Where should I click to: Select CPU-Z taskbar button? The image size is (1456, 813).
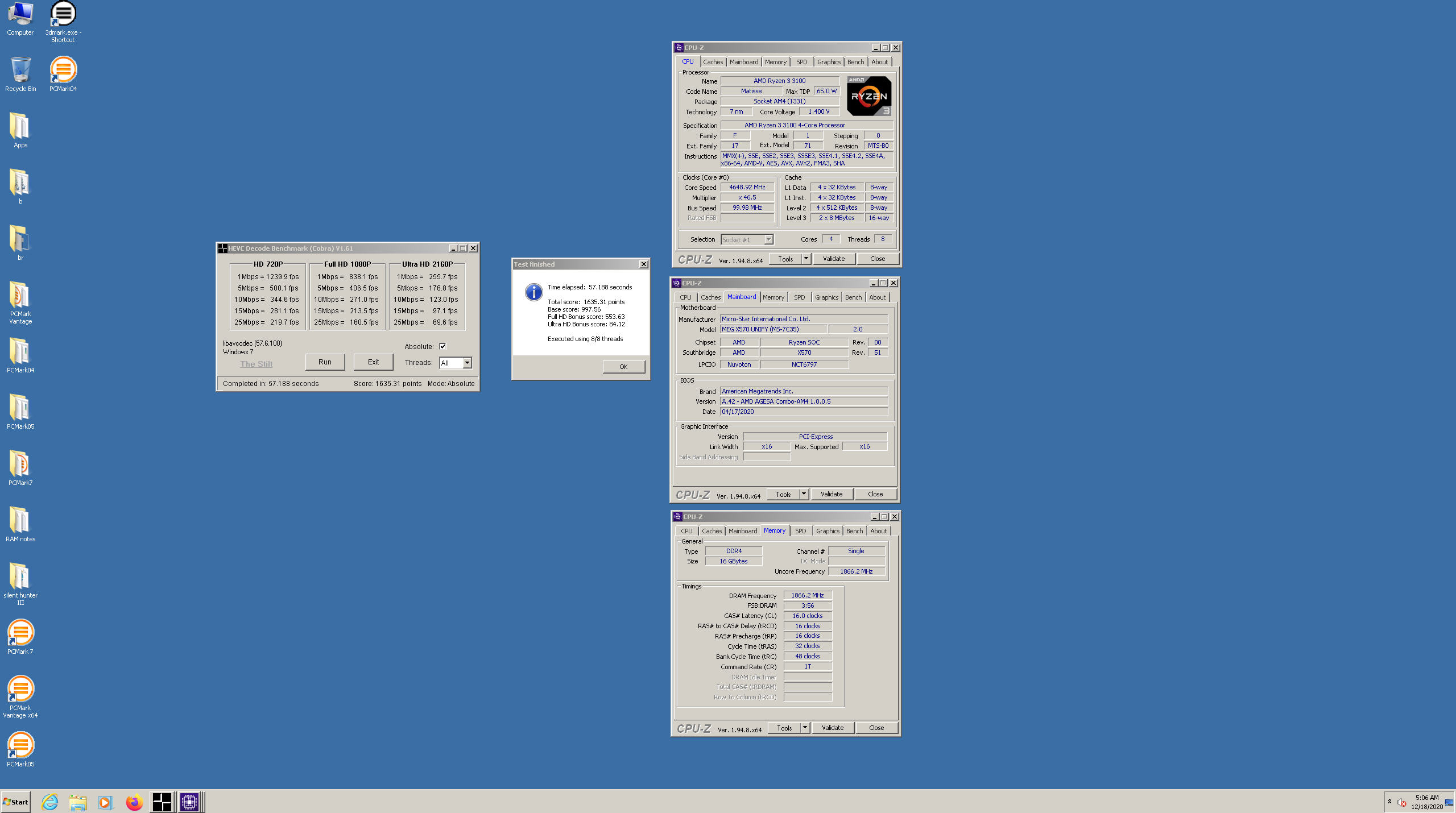tap(190, 802)
